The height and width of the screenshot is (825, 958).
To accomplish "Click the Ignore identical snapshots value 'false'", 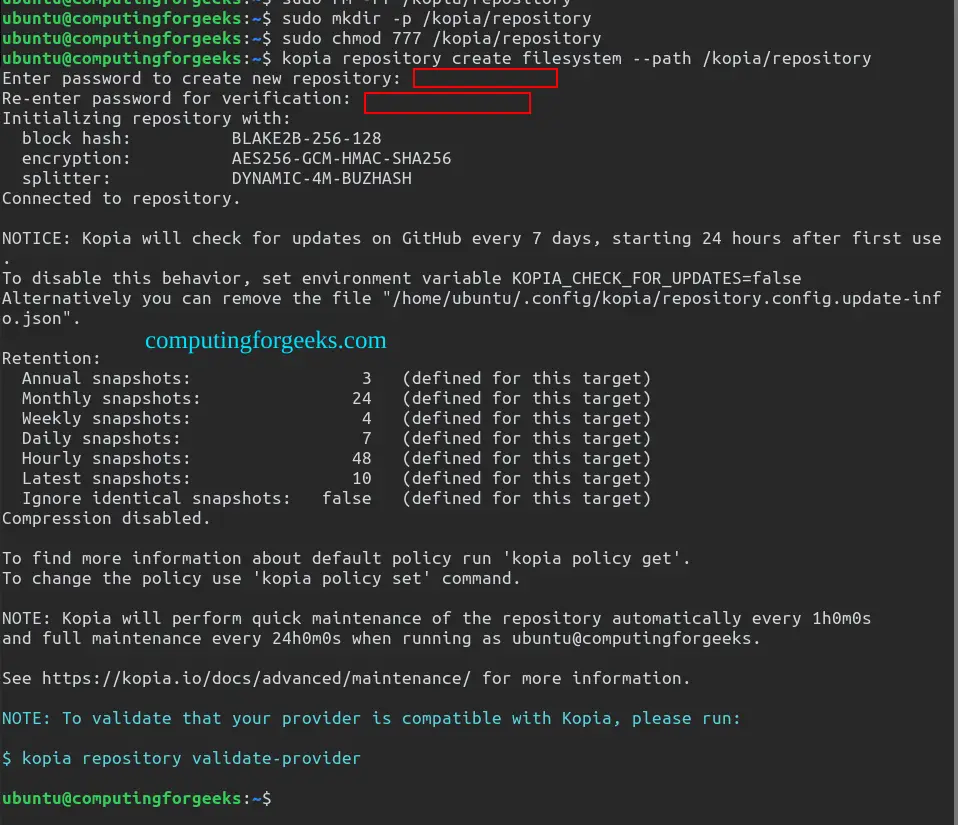I will 346,499.
